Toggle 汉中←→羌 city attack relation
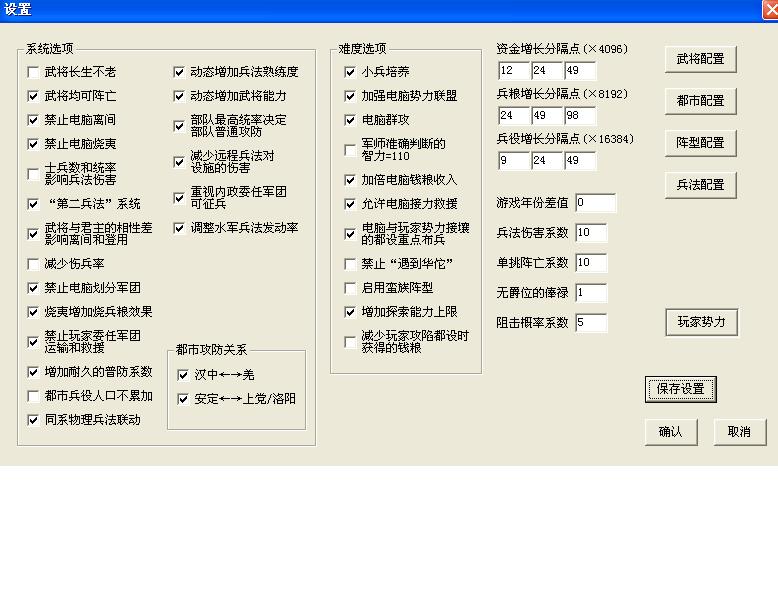Image resolution: width=778 pixels, height=615 pixels. point(183,376)
